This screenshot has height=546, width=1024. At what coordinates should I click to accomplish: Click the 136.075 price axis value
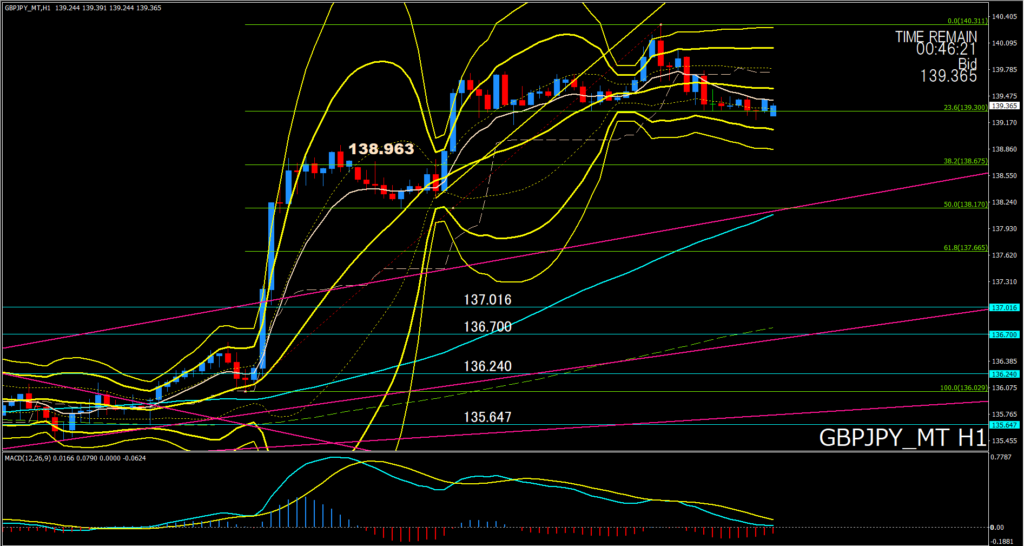pyautogui.click(x=1006, y=387)
